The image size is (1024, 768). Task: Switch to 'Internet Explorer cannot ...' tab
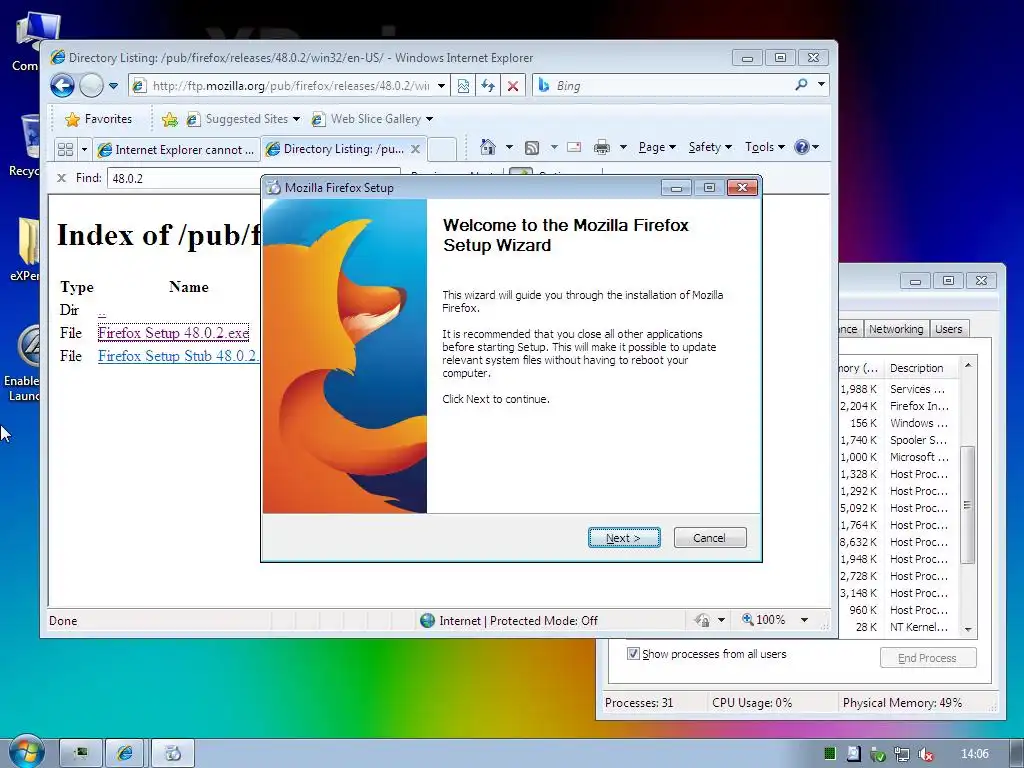pos(176,150)
